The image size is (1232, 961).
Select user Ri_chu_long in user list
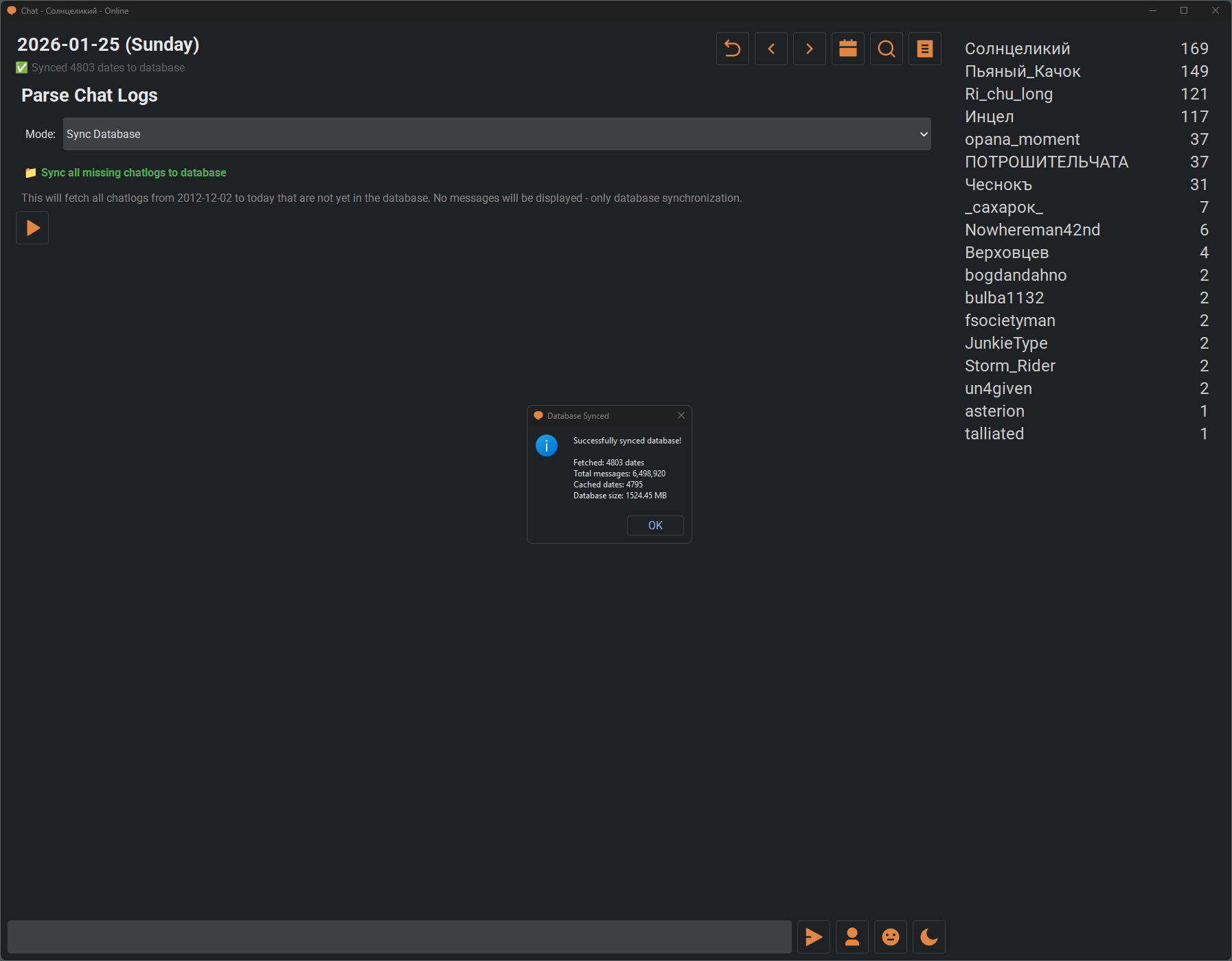click(1009, 94)
